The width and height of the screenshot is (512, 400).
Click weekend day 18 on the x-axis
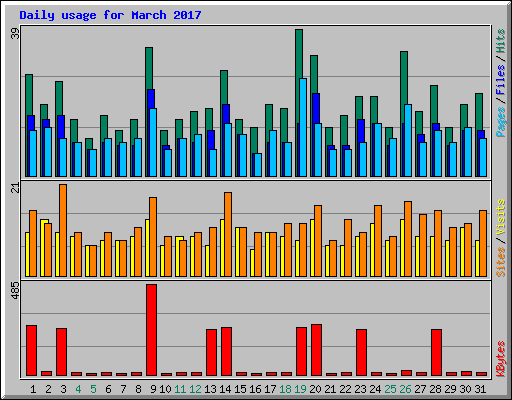tap(285, 389)
